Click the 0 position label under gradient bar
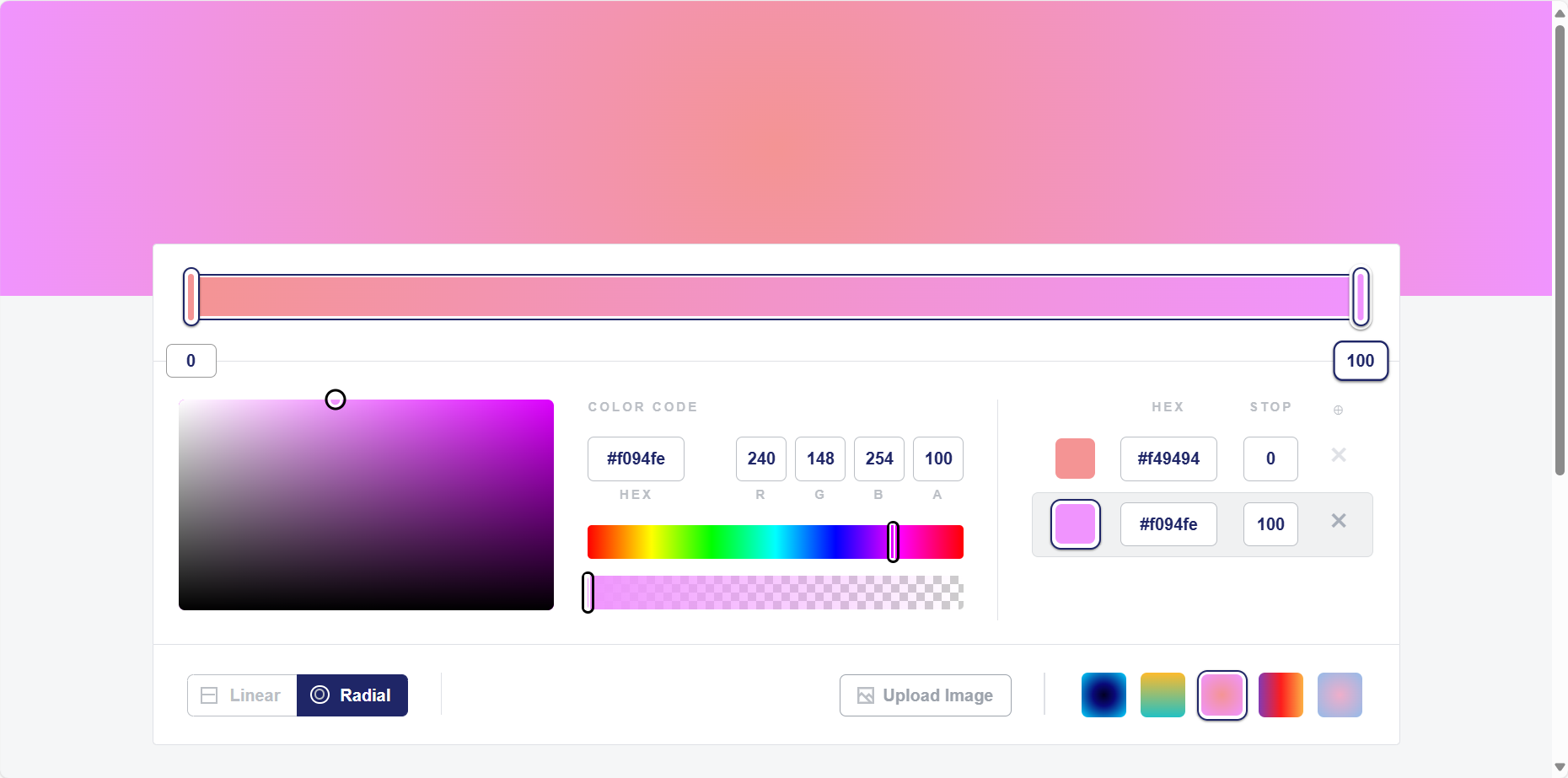1568x778 pixels. tap(191, 361)
